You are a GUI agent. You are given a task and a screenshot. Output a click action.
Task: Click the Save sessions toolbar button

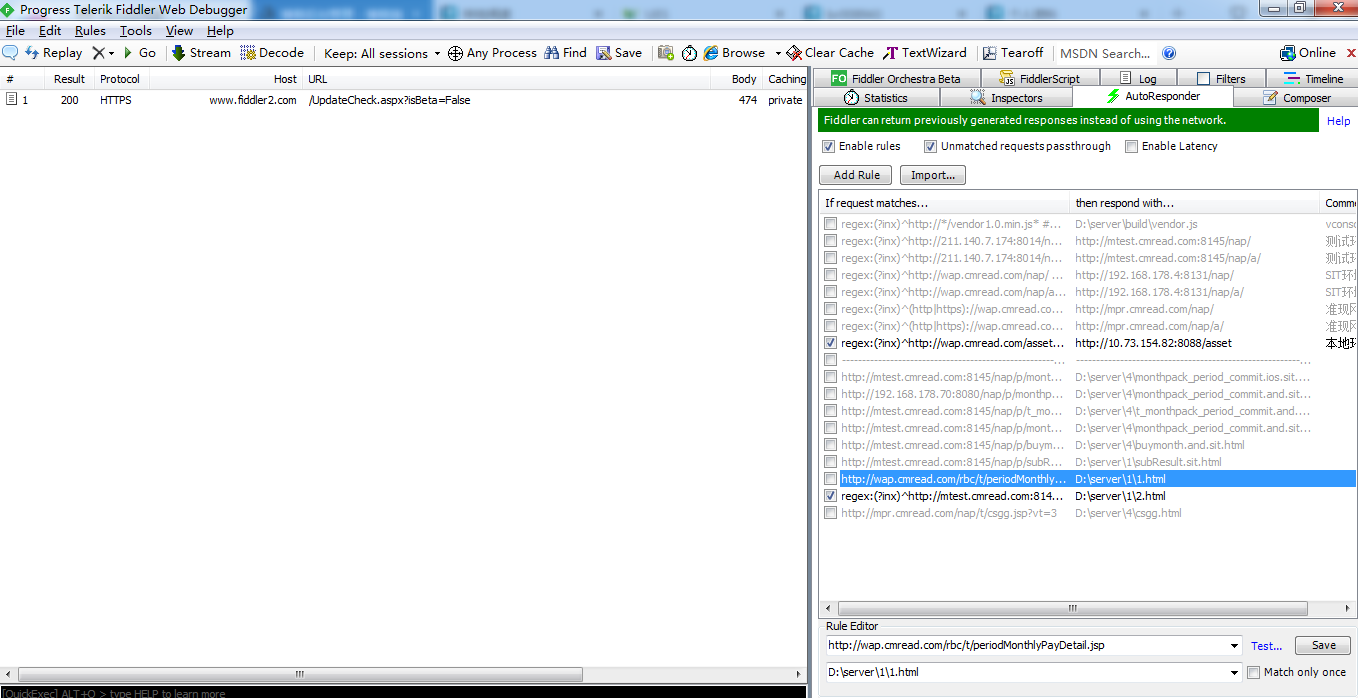[619, 53]
